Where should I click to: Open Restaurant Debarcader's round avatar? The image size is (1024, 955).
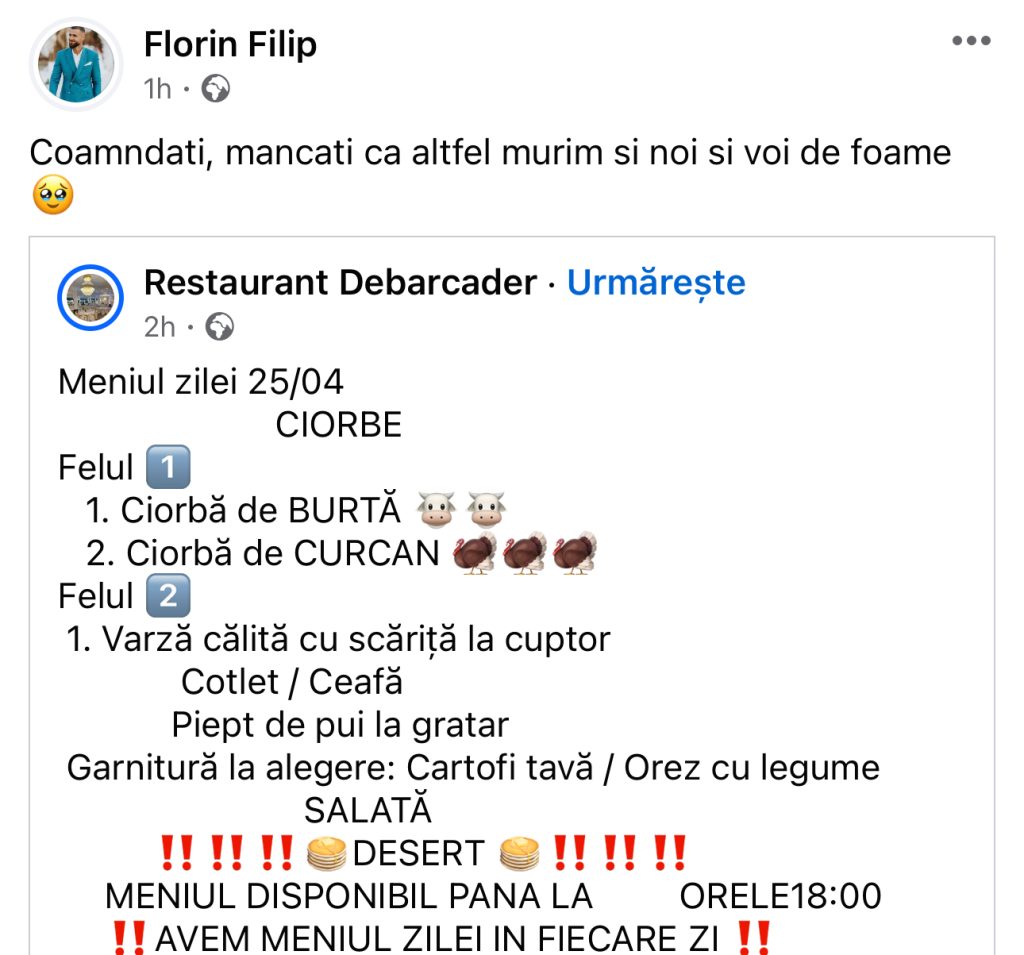pos(90,297)
